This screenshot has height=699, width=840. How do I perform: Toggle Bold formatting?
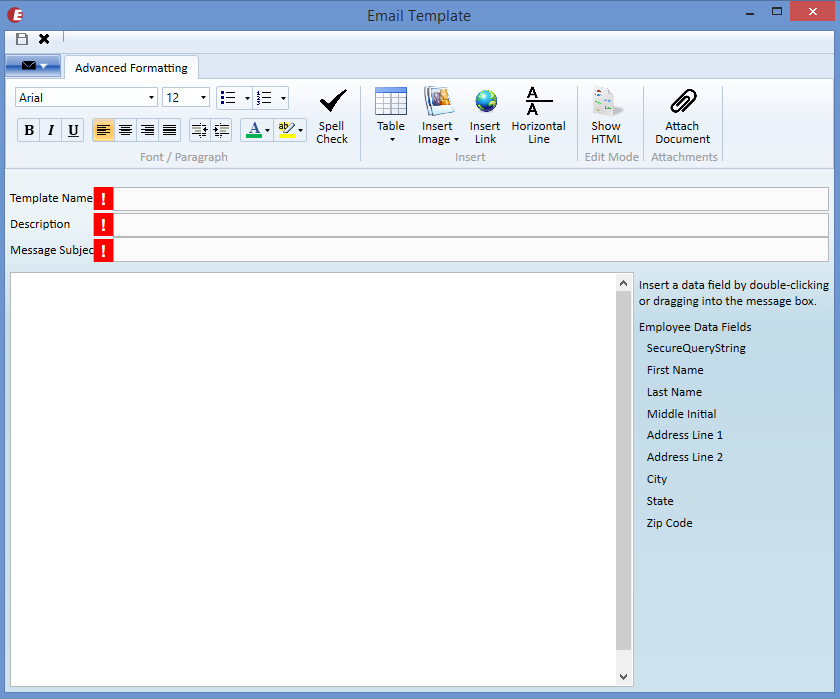coord(29,130)
